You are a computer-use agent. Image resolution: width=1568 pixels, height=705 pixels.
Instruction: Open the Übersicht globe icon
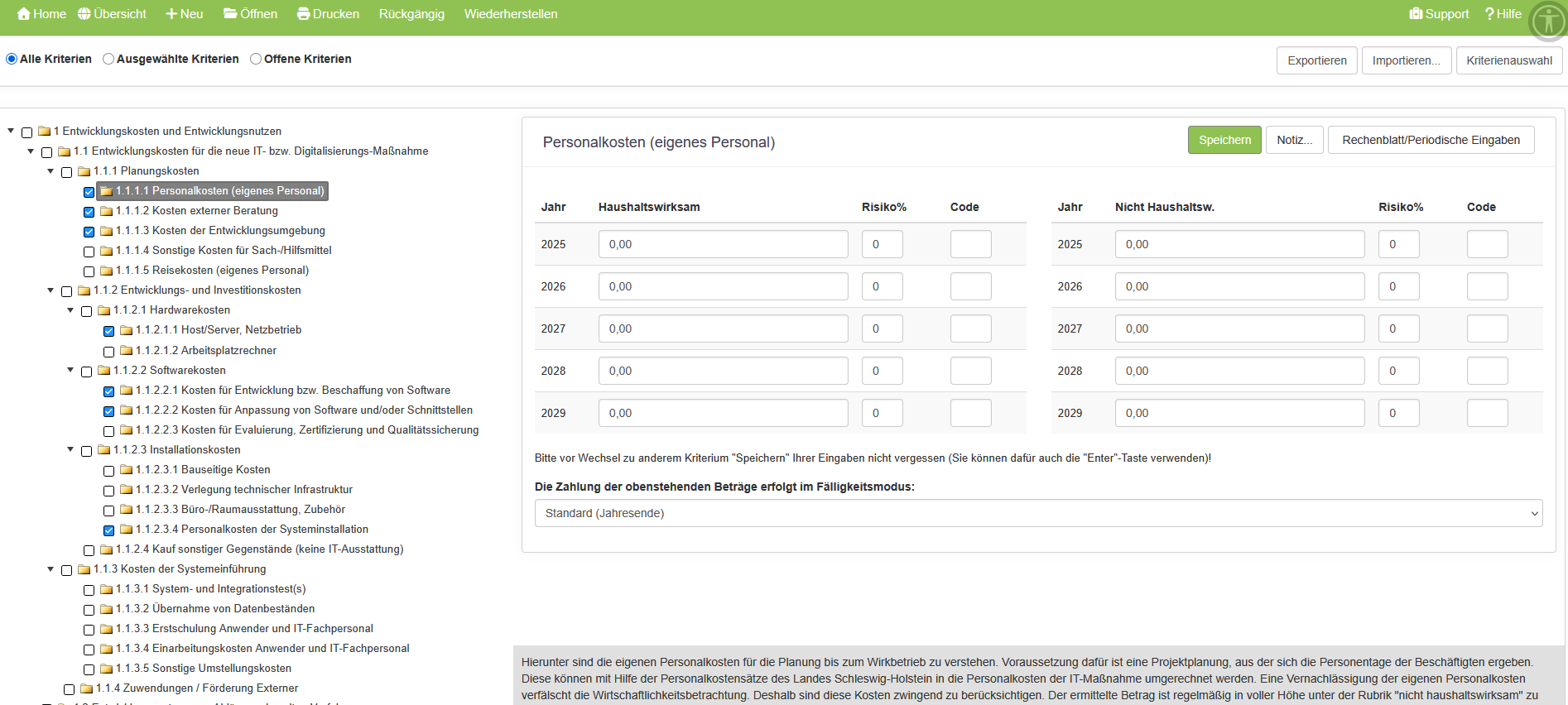[x=84, y=14]
